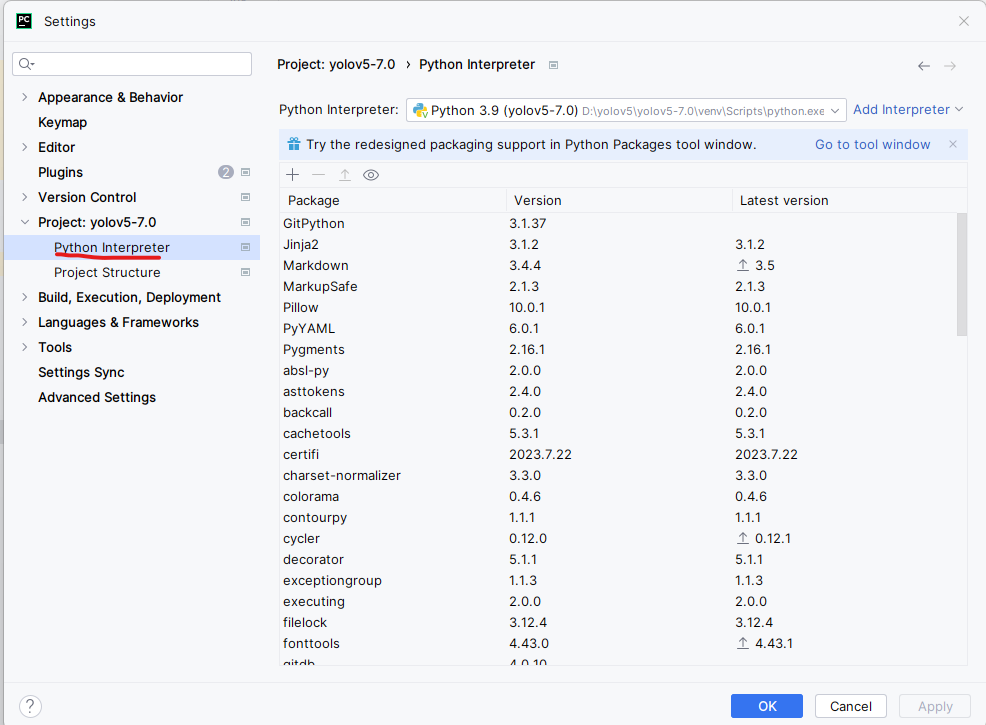
Task: Click the OK button
Action: 767,706
